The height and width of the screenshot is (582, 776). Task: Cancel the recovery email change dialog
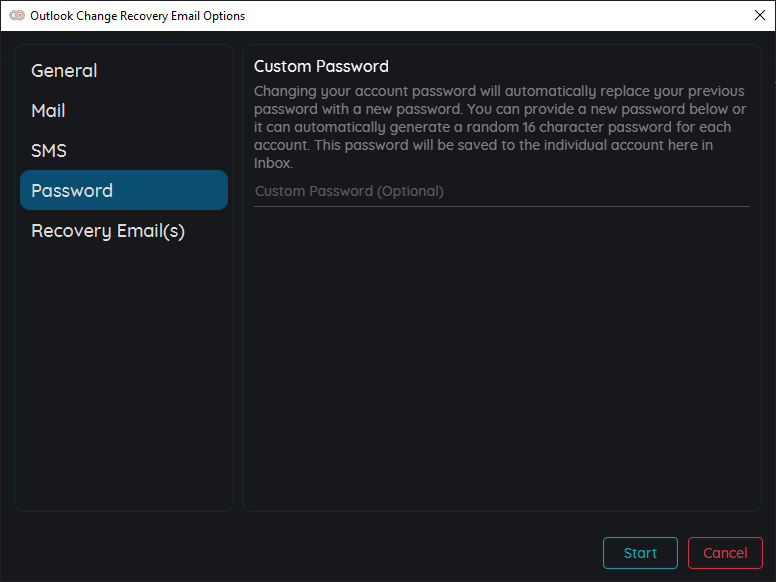[725, 553]
